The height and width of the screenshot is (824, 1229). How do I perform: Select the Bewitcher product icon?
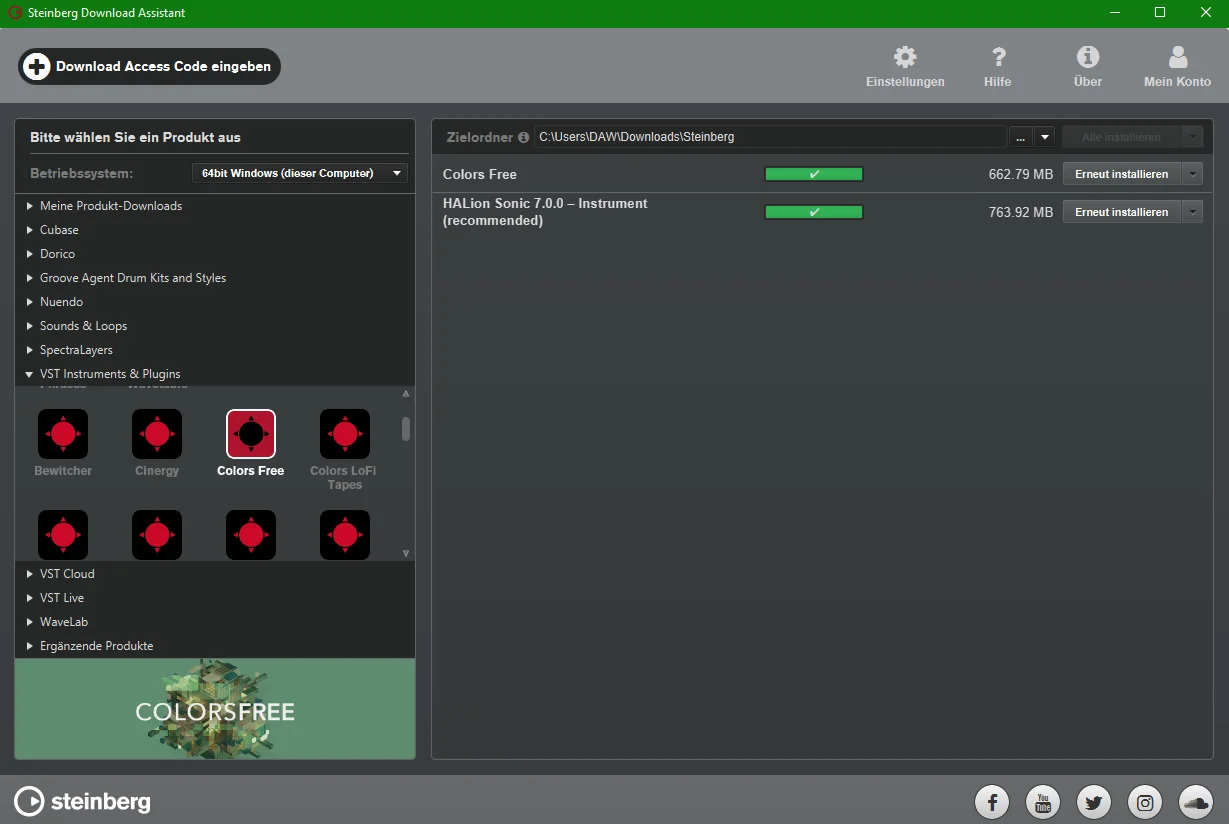point(63,434)
